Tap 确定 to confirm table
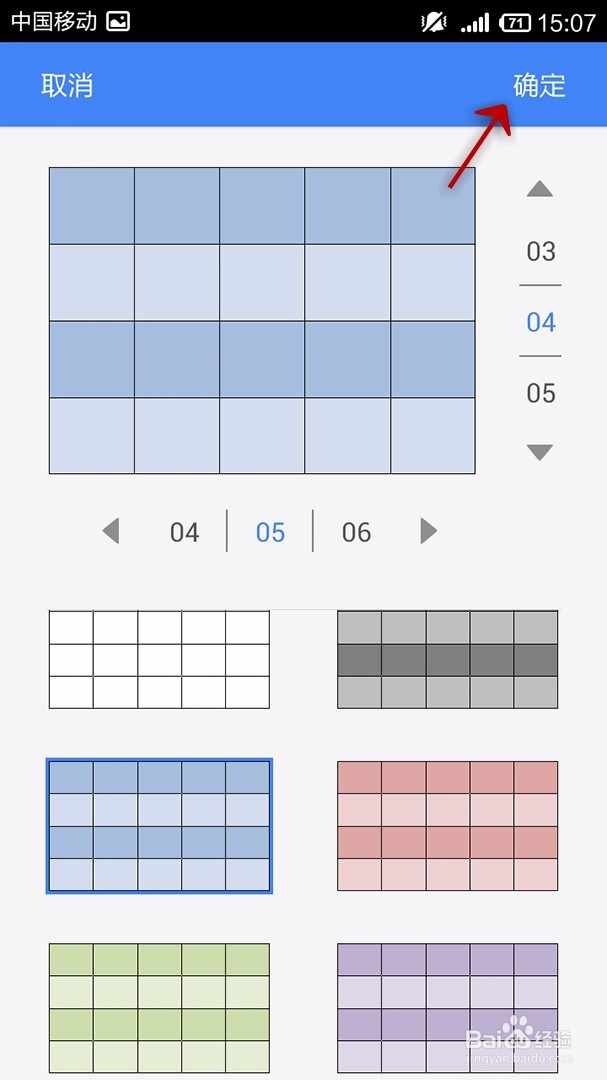 (539, 85)
